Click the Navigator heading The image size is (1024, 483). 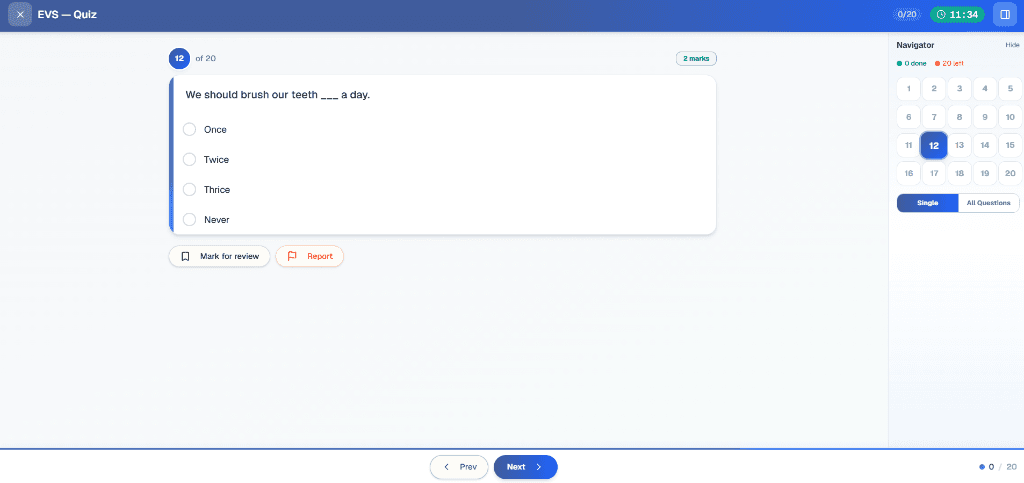(x=915, y=45)
